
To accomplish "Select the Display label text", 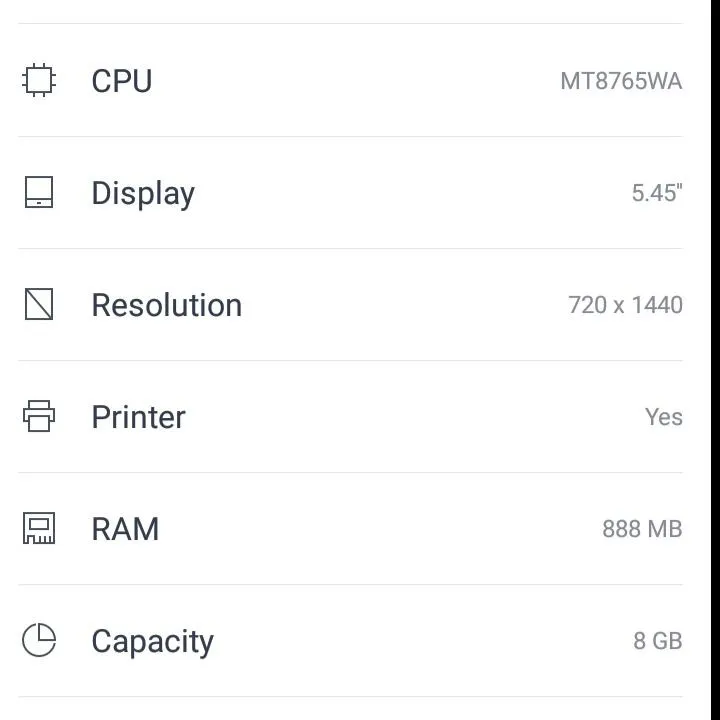I will click(143, 193).
